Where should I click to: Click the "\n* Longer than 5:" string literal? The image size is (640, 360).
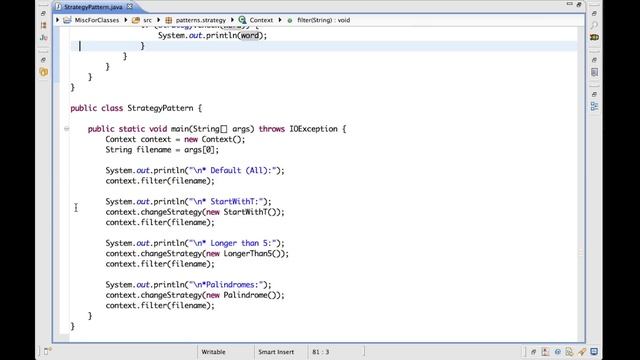[232, 243]
